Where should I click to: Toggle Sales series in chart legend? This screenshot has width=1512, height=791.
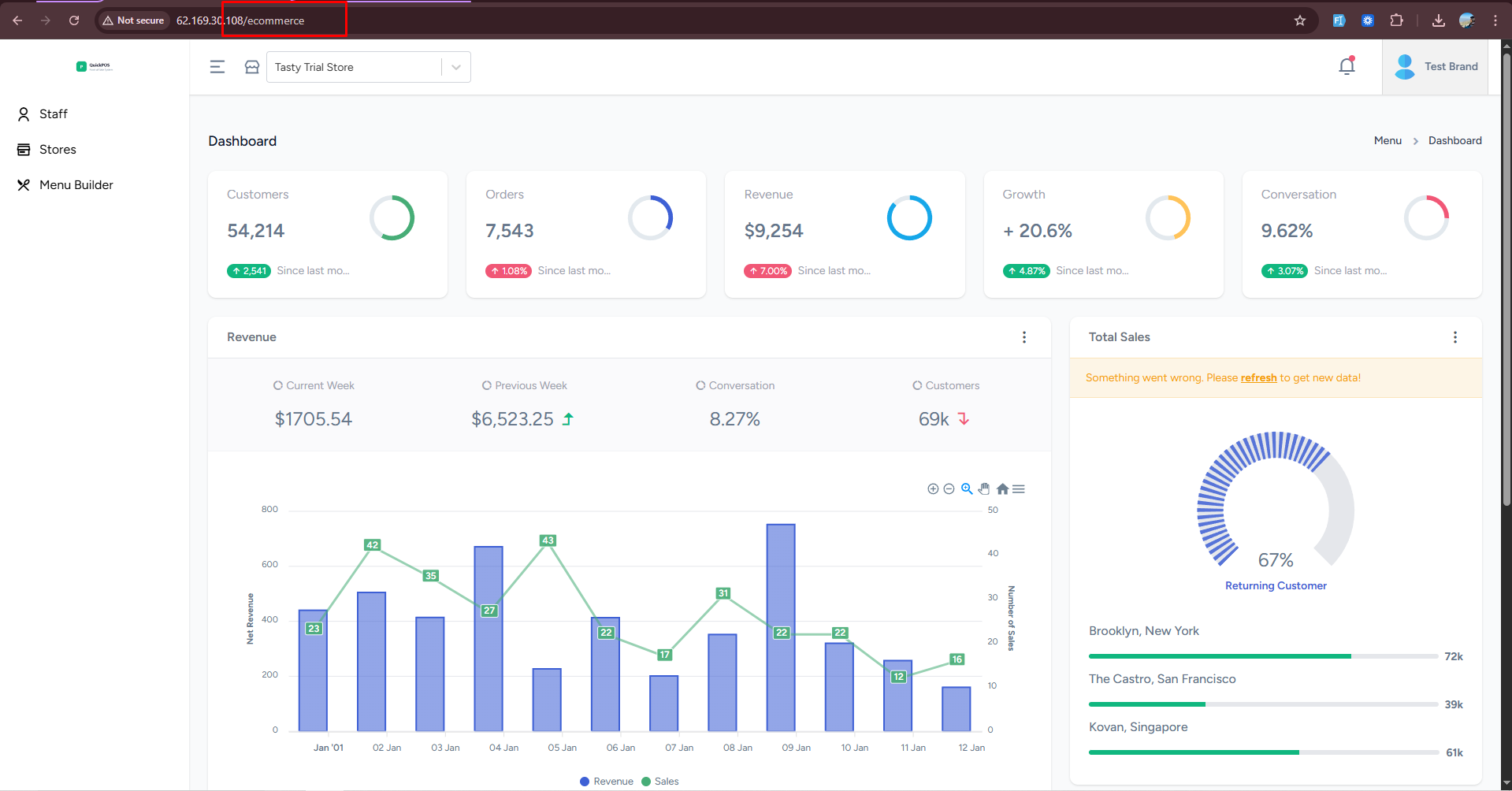(660, 782)
